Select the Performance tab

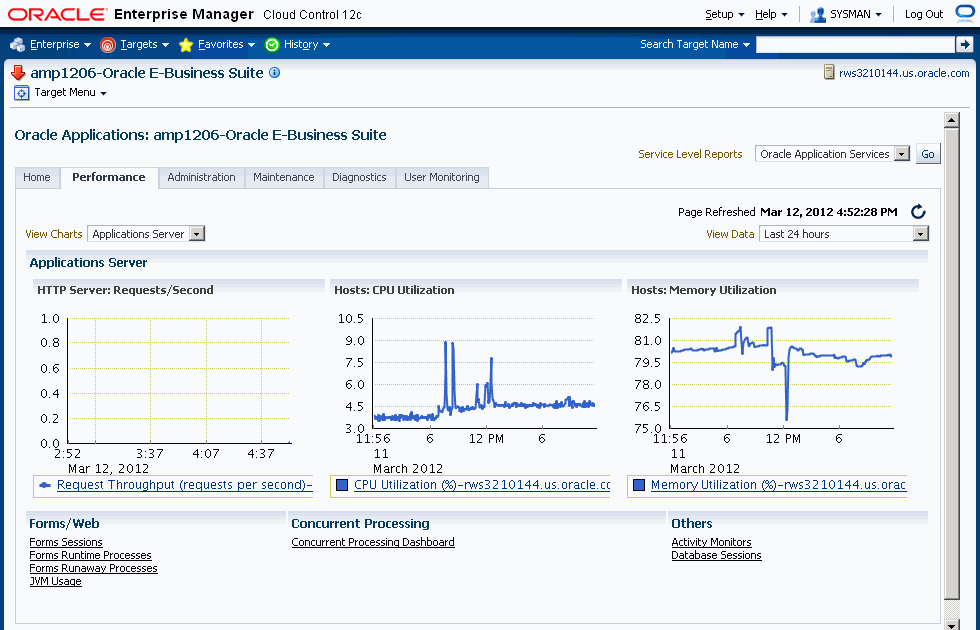[x=109, y=178]
